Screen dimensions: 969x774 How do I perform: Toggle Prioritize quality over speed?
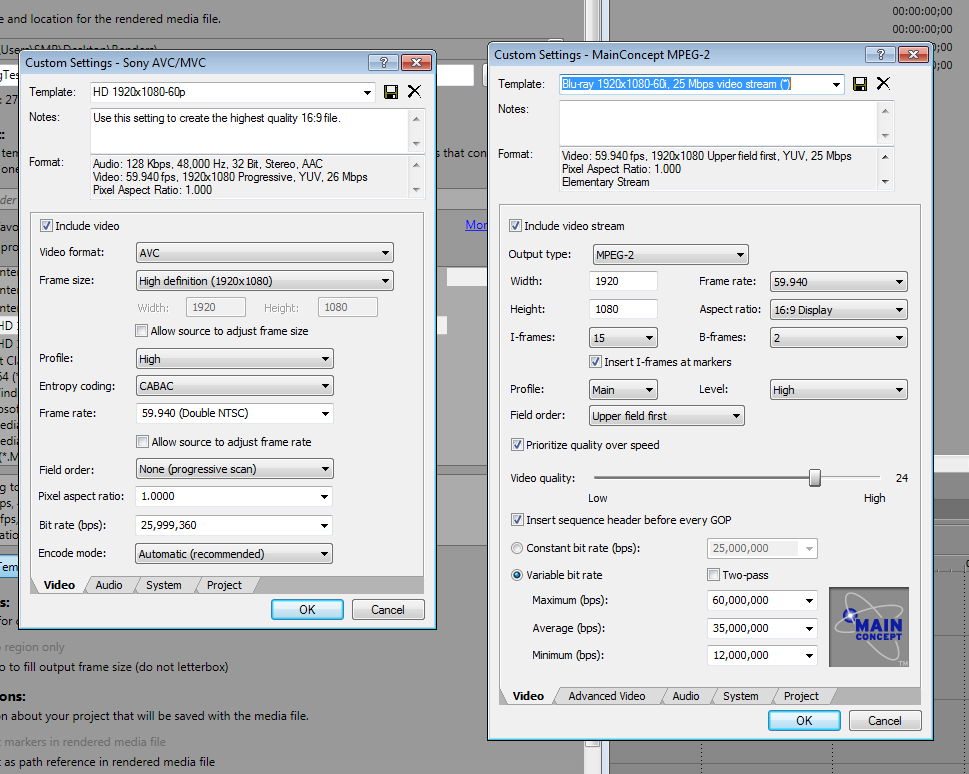pyautogui.click(x=517, y=444)
